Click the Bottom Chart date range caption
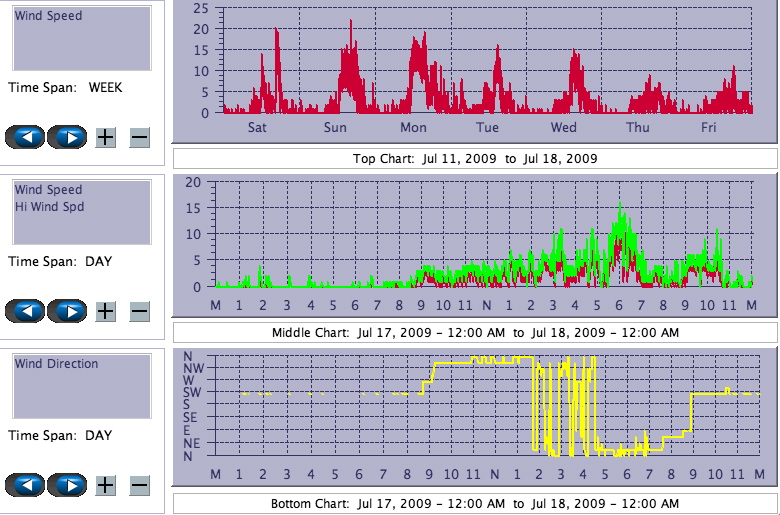This screenshot has height=515, width=780. (475, 503)
